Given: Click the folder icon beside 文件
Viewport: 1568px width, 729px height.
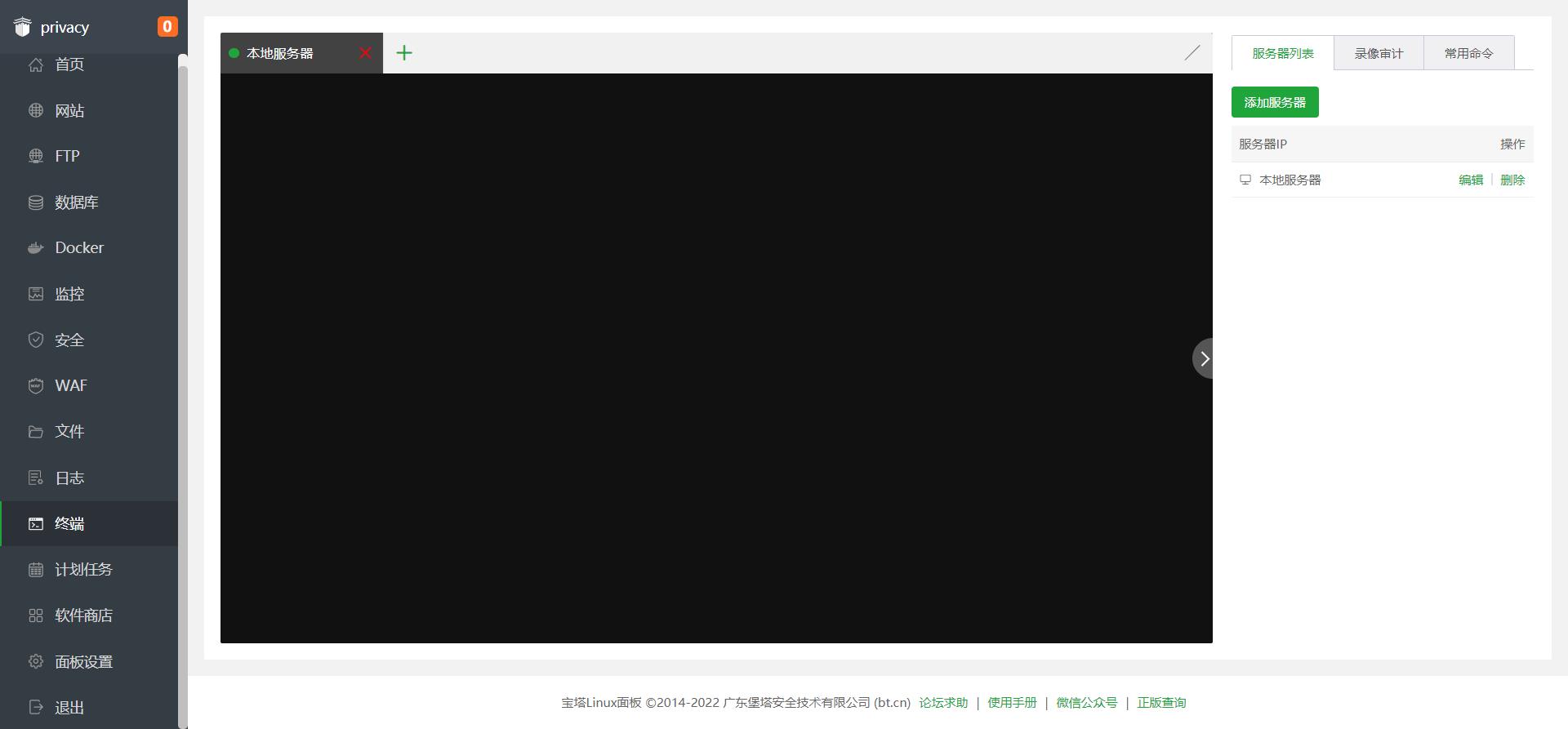Looking at the screenshot, I should pos(36,432).
